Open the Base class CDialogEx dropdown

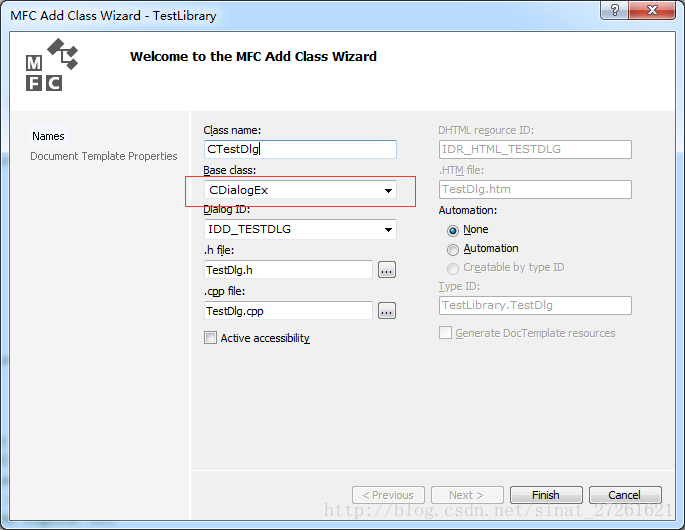click(300, 190)
